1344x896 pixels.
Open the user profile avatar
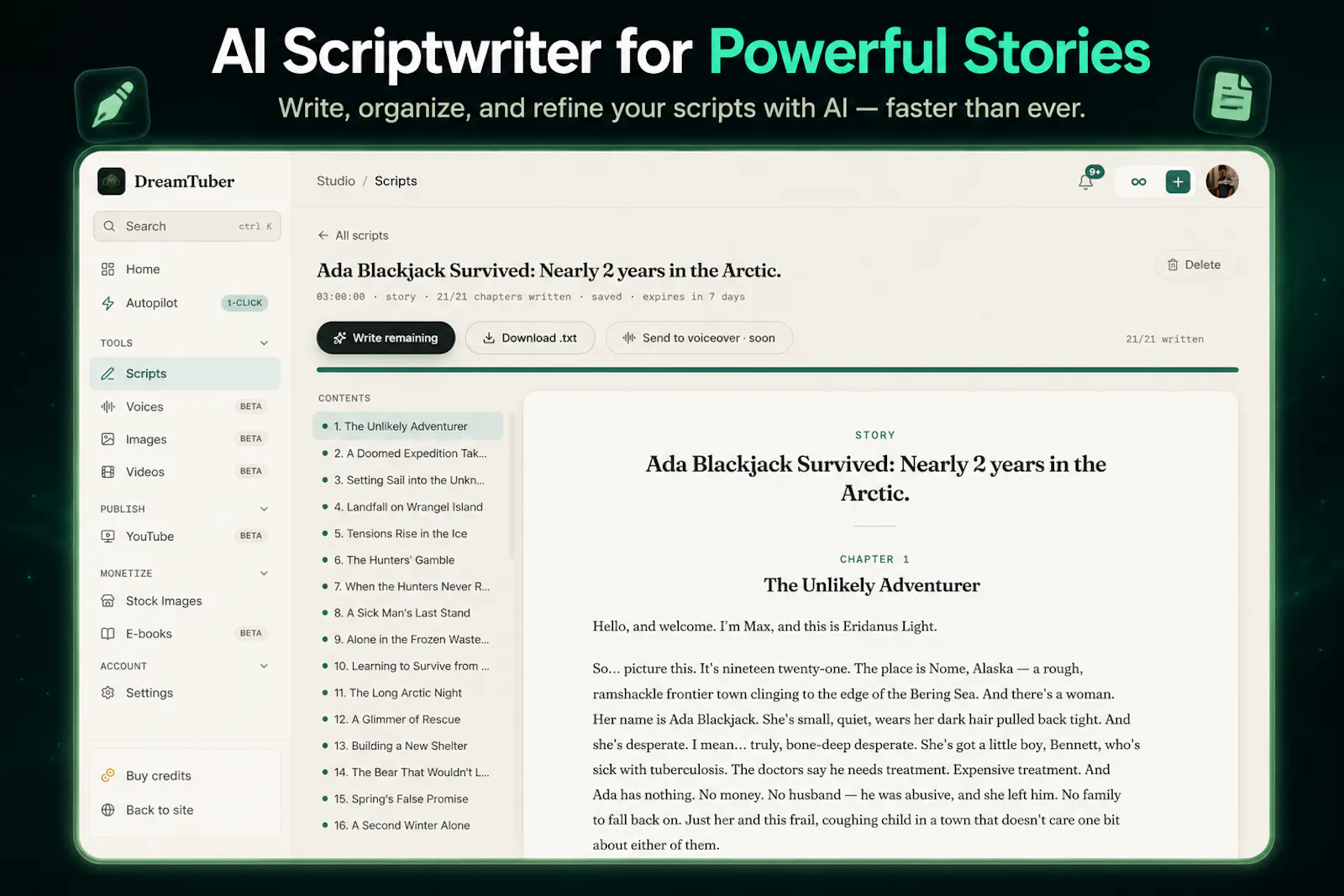(x=1222, y=181)
